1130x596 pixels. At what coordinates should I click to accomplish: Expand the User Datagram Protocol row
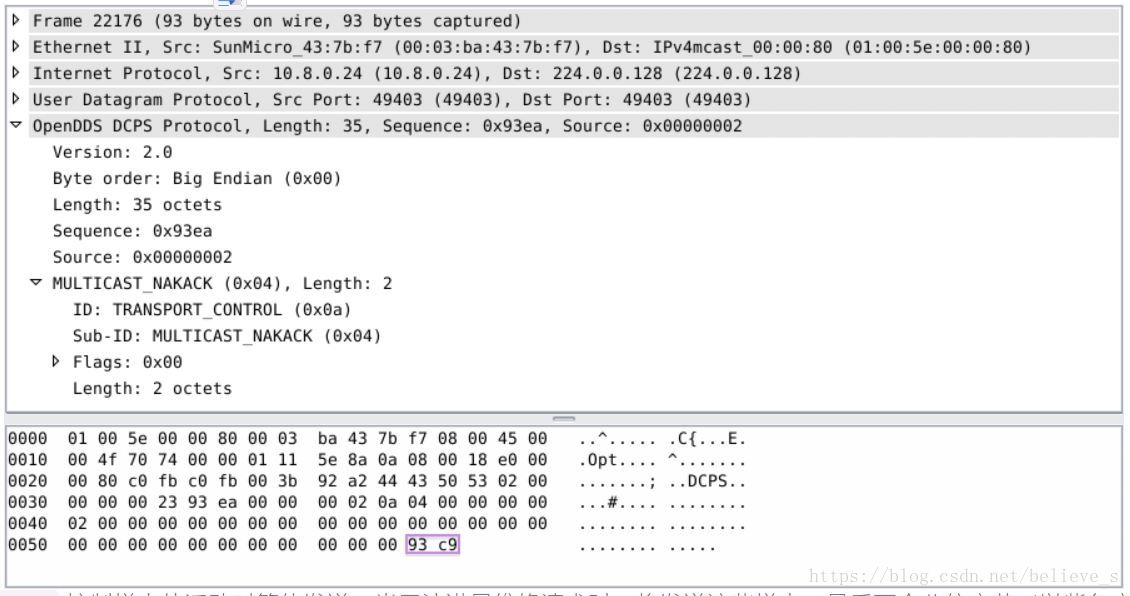16,99
